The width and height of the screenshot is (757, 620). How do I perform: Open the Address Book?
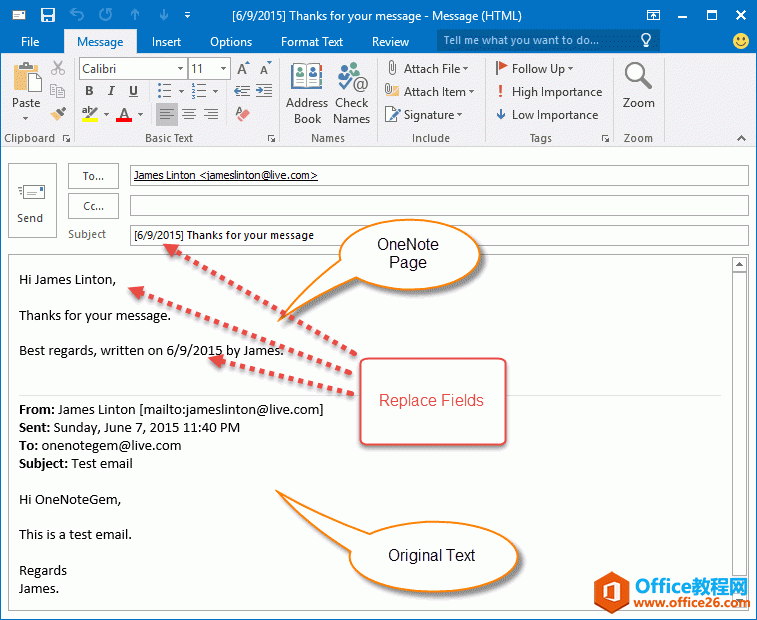point(307,92)
